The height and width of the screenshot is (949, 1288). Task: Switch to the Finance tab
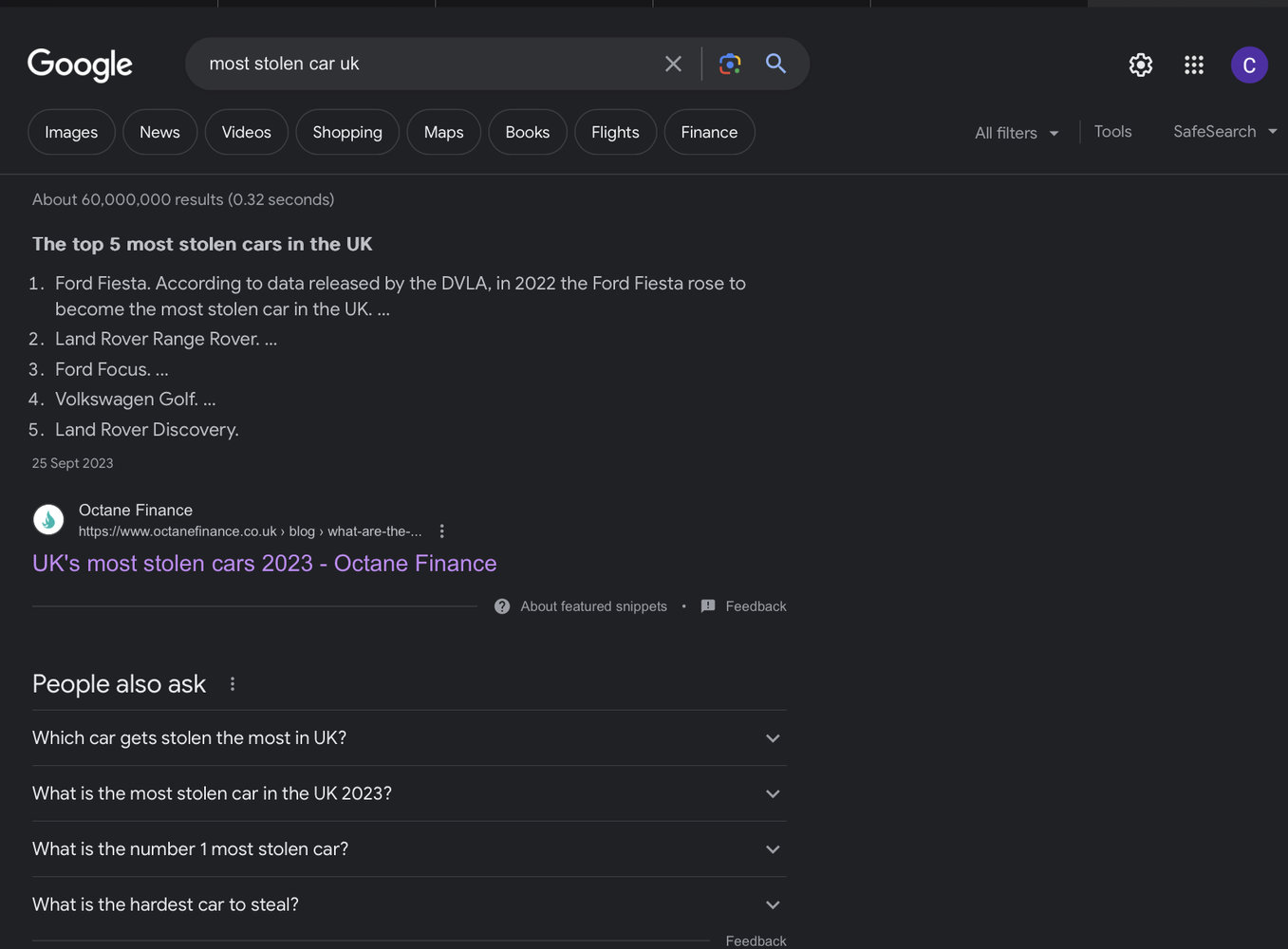pyautogui.click(x=709, y=132)
